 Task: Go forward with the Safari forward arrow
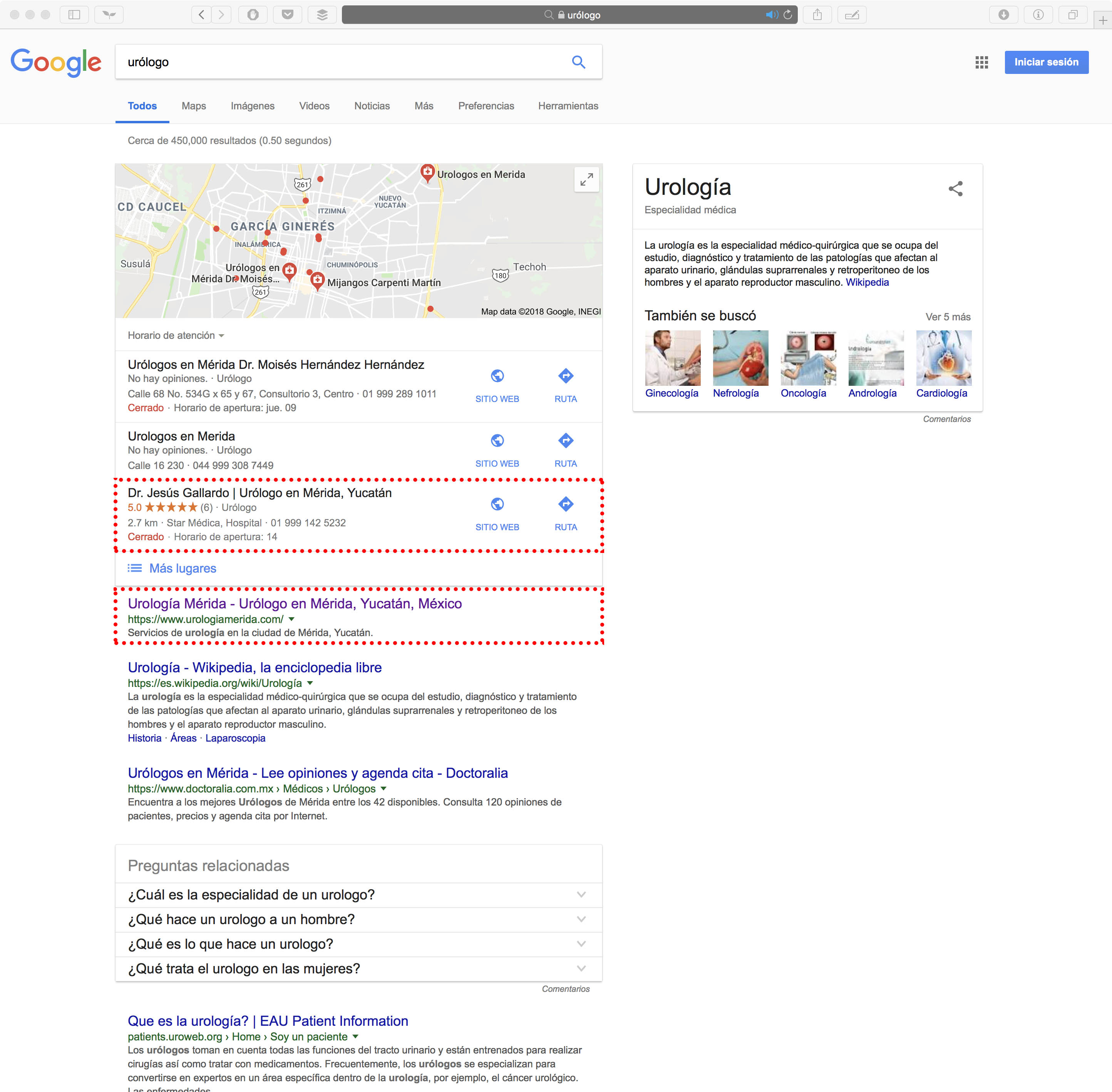pyautogui.click(x=221, y=15)
